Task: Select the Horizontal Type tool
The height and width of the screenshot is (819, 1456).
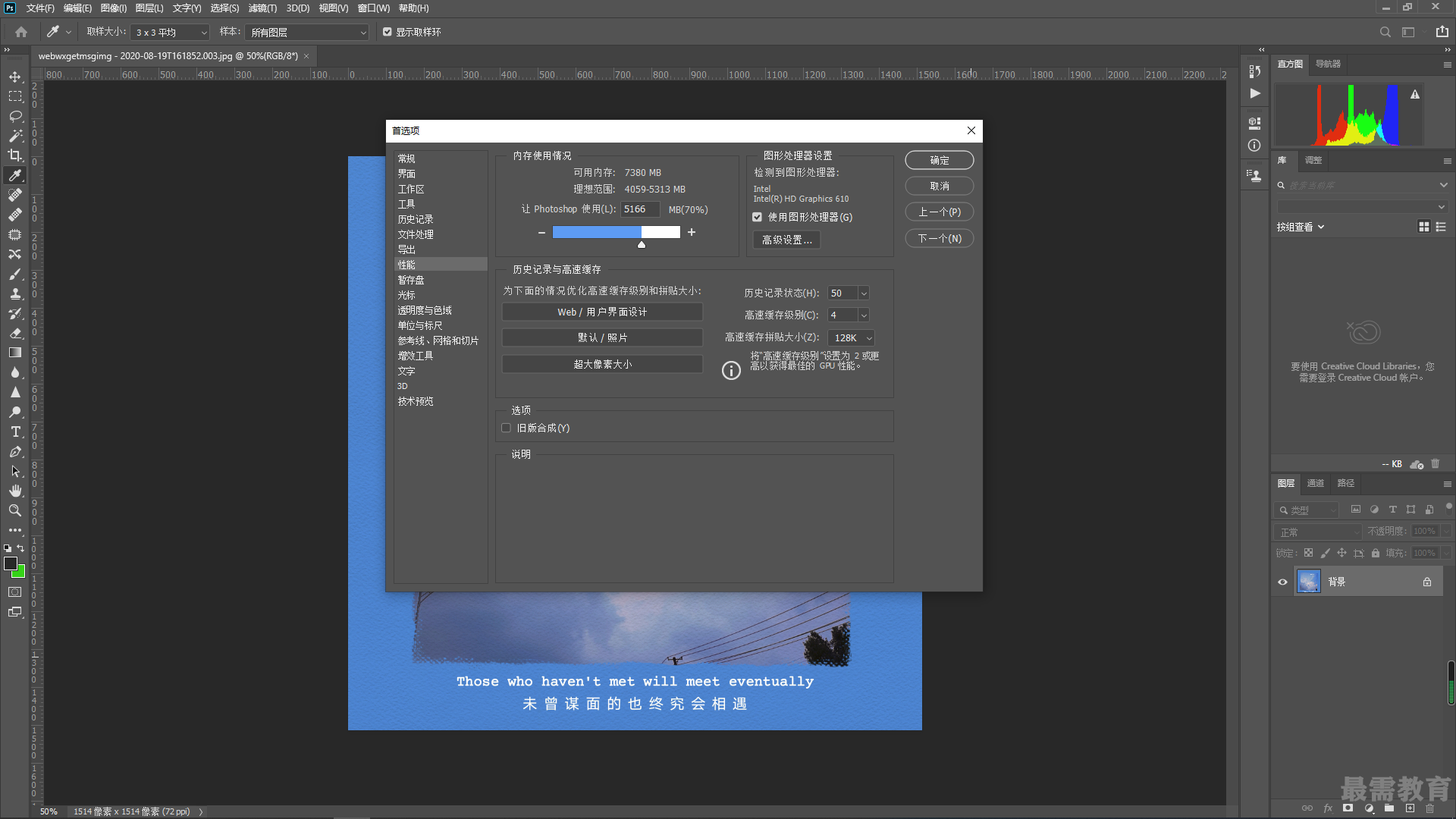Action: pyautogui.click(x=14, y=431)
